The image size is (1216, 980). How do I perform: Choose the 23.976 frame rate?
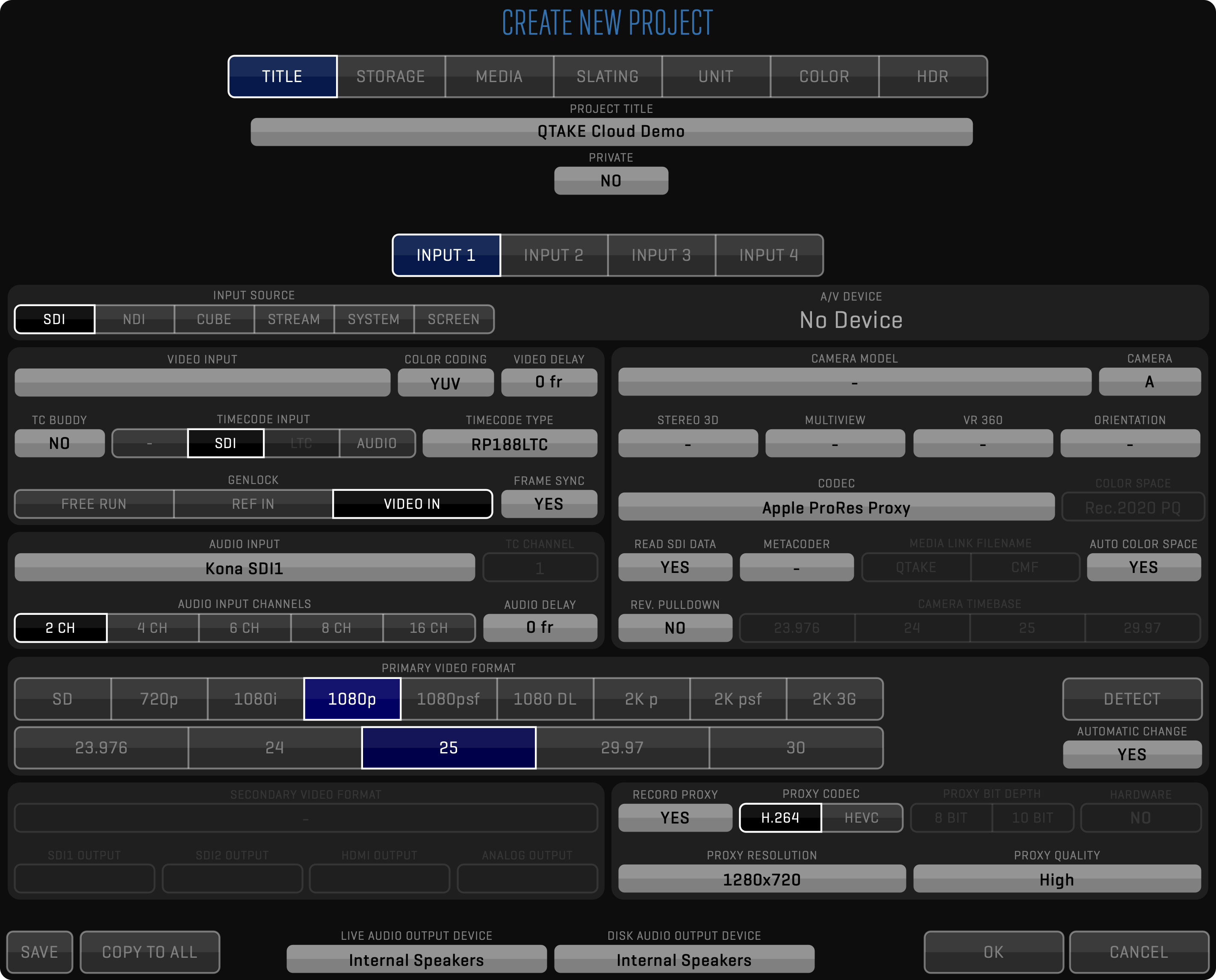(101, 747)
